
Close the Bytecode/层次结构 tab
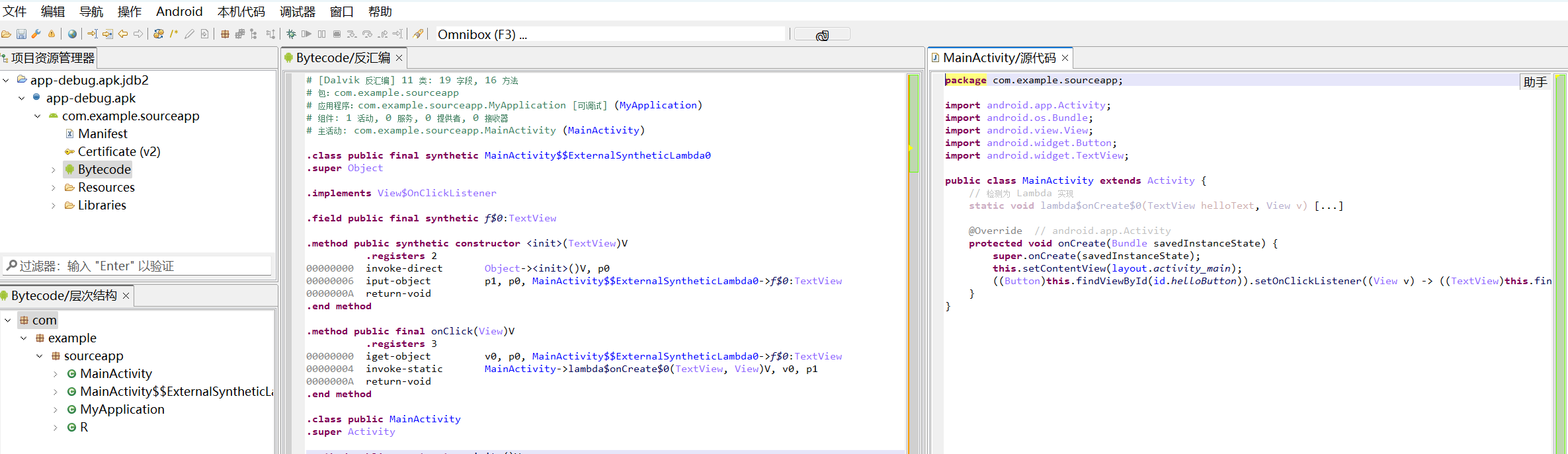126,295
